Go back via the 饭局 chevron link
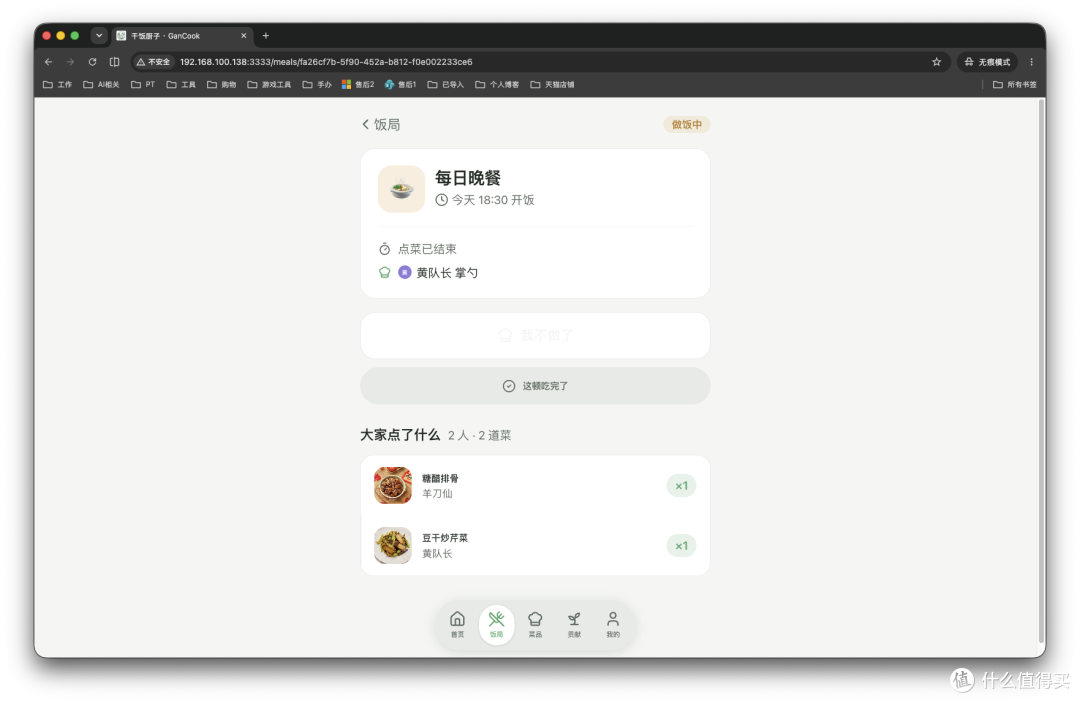The image size is (1080, 703). (x=381, y=125)
